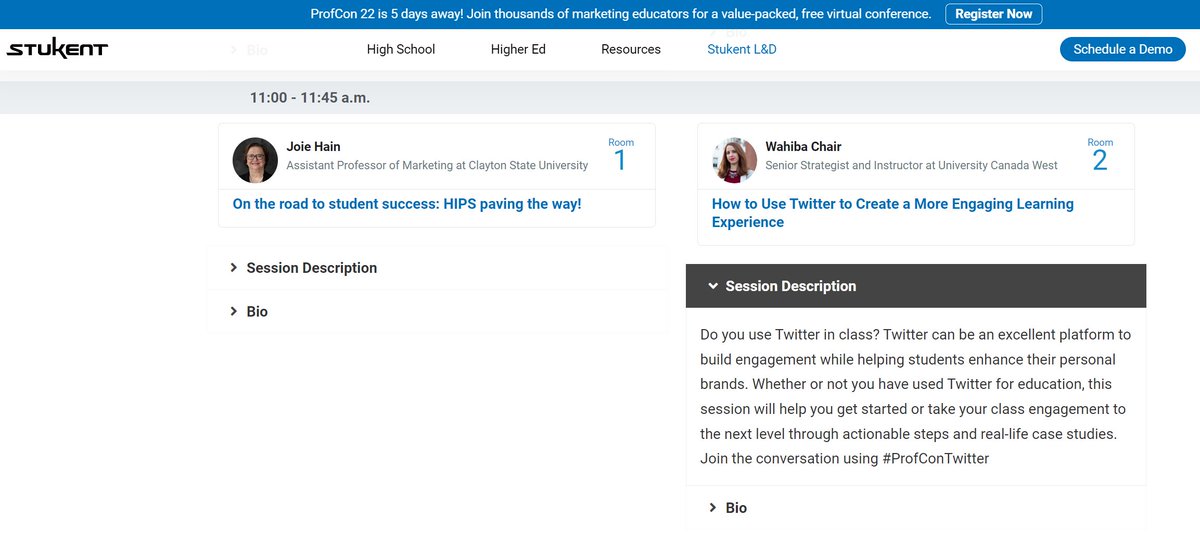This screenshot has height=541, width=1200.
Task: Click the down chevron in the dark Session Description header
Action: (713, 286)
